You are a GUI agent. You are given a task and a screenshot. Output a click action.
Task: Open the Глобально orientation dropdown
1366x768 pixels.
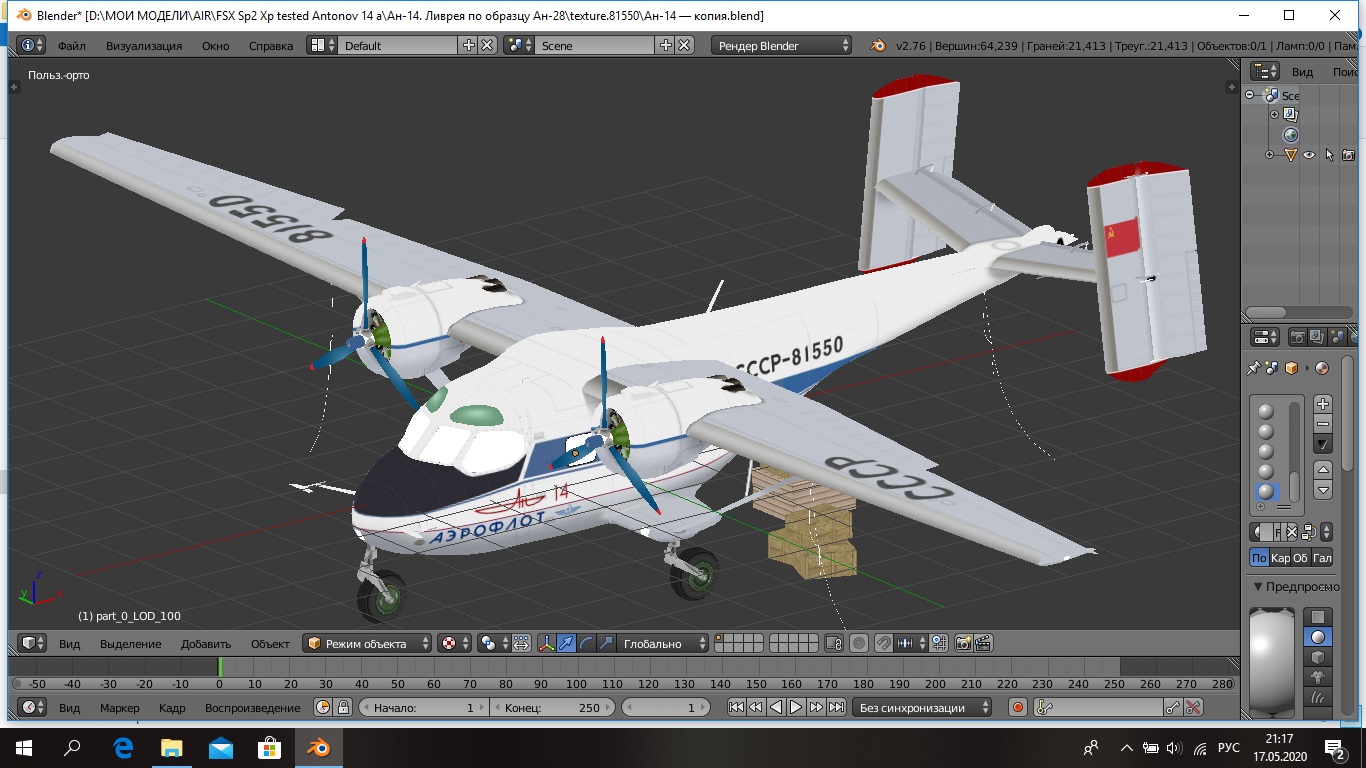pyautogui.click(x=663, y=643)
